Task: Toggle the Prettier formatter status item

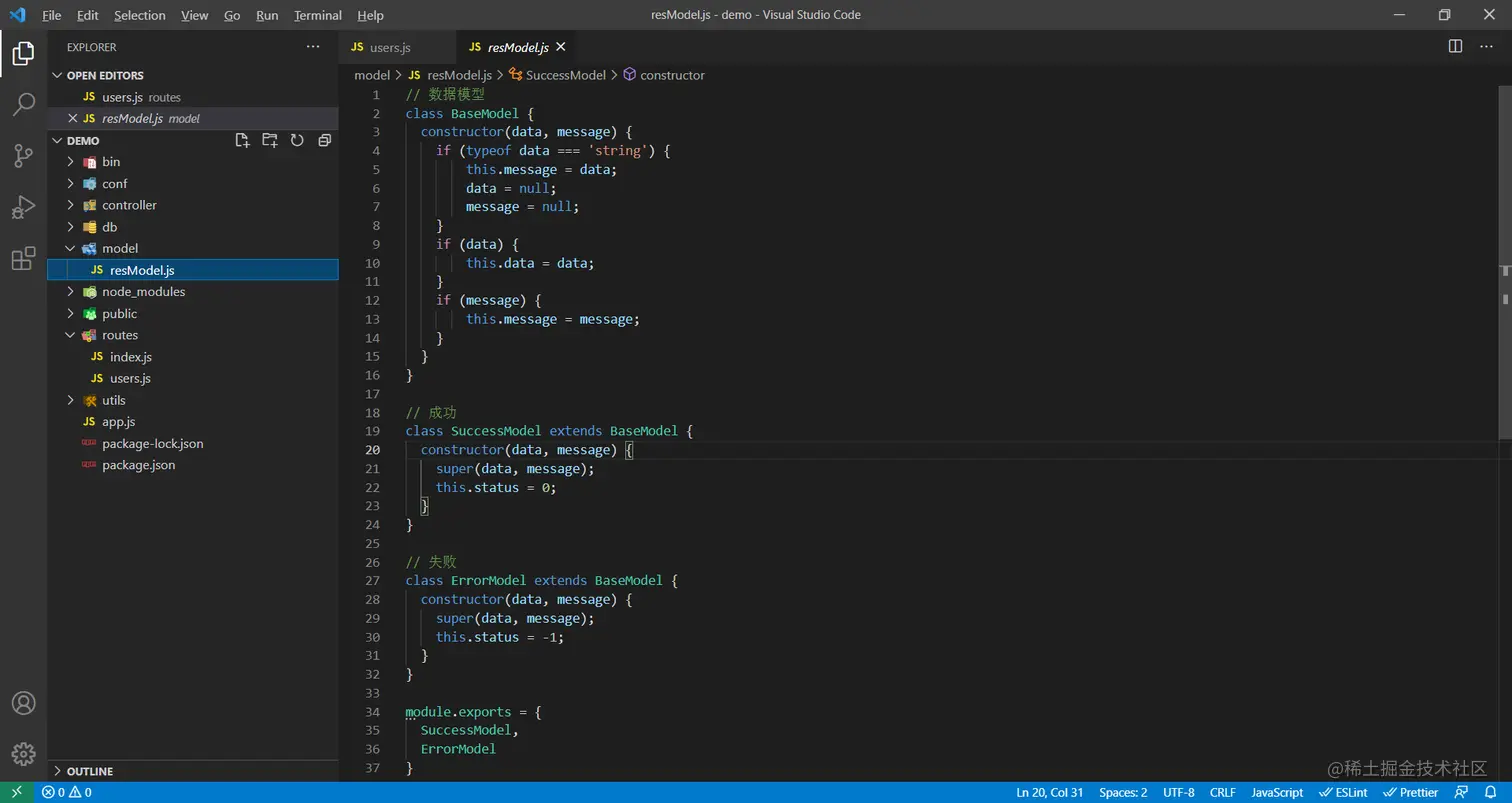Action: (1411, 792)
